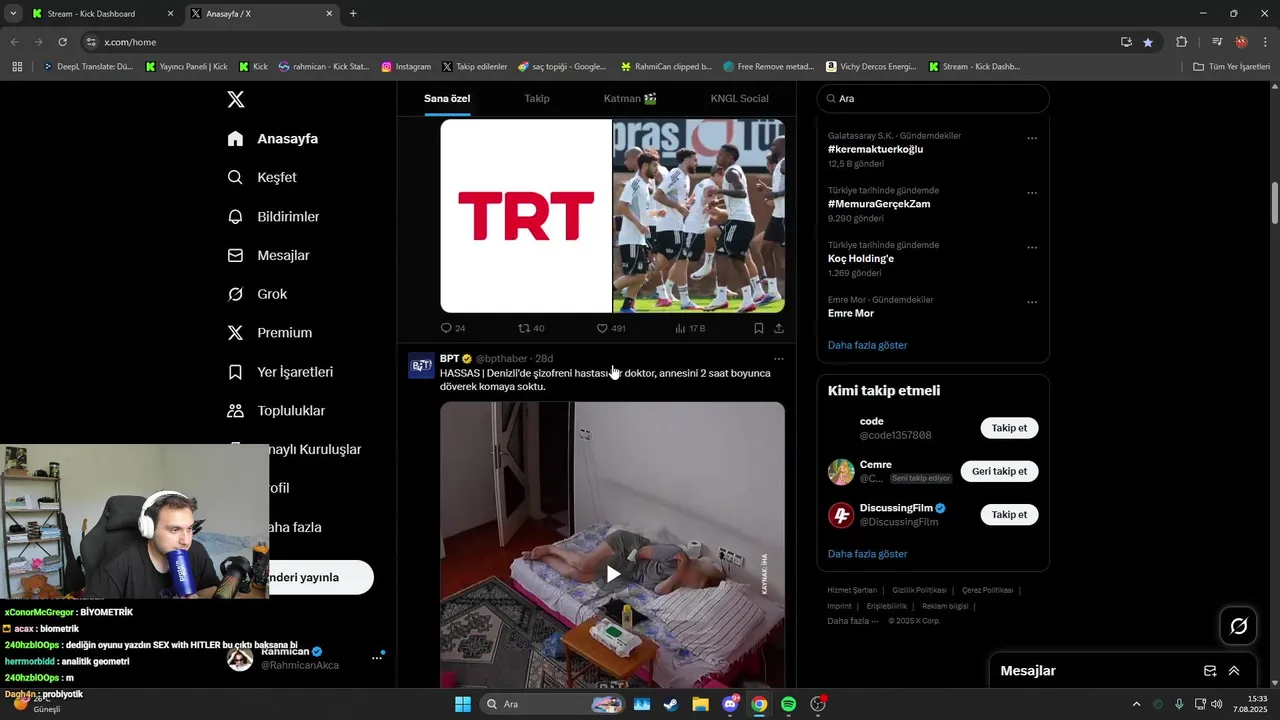Switch to Takip tab
The height and width of the screenshot is (720, 1280).
[537, 99]
